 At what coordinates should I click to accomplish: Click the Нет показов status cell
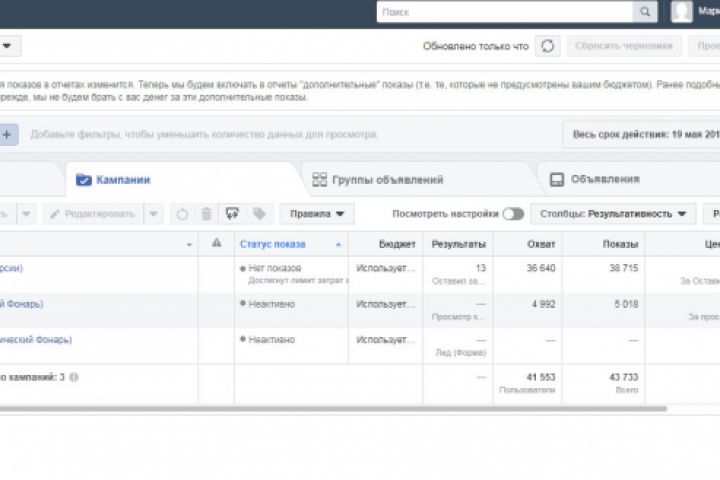(x=275, y=268)
